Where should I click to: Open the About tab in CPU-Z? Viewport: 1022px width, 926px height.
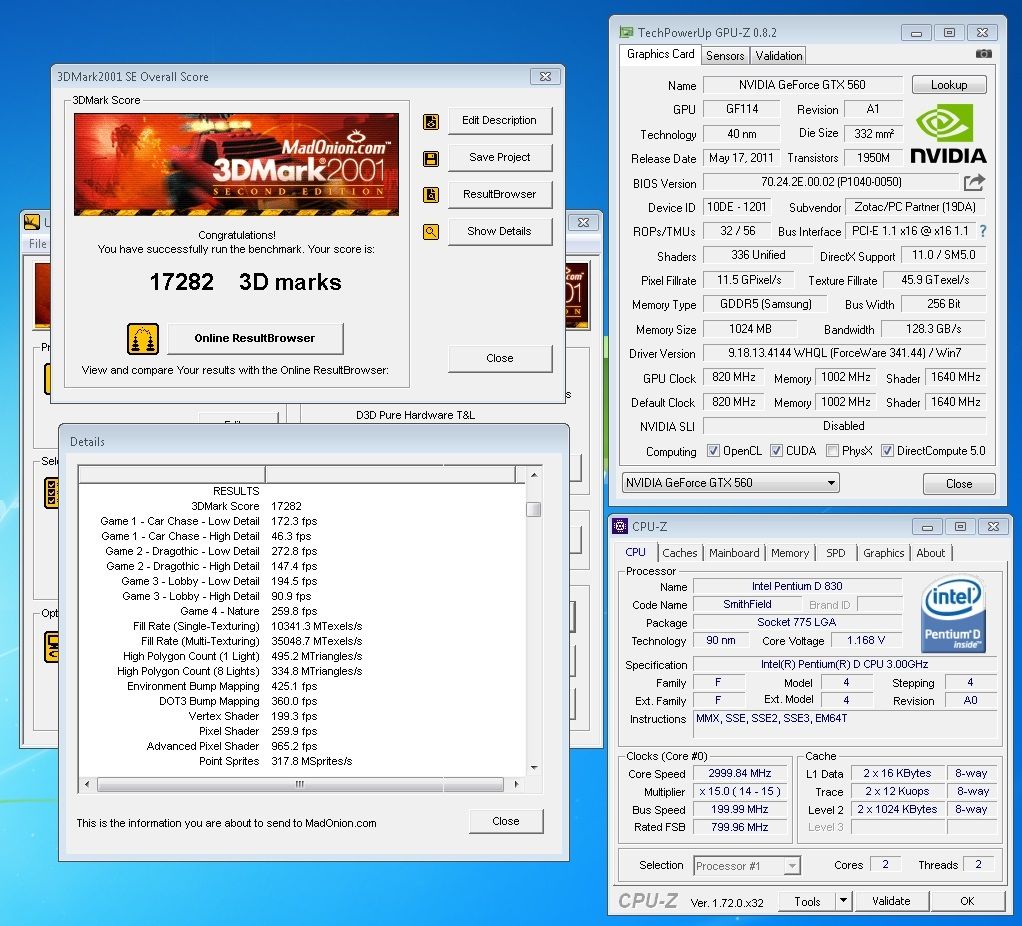[x=931, y=553]
